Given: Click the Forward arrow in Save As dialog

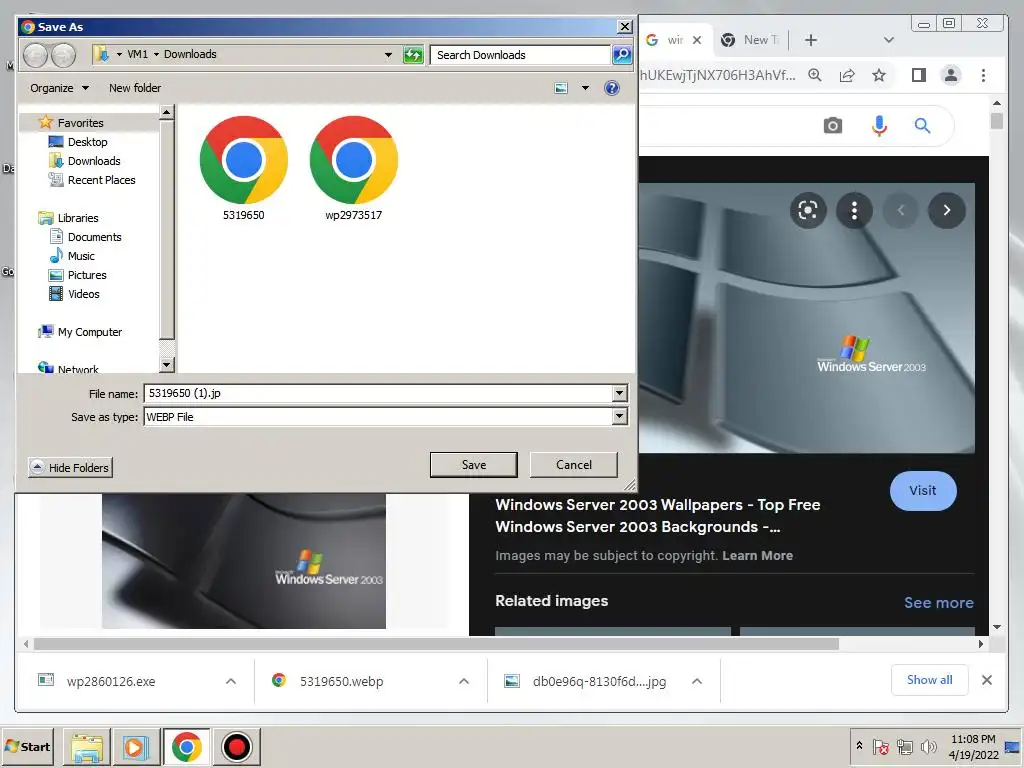Looking at the screenshot, I should (x=63, y=55).
